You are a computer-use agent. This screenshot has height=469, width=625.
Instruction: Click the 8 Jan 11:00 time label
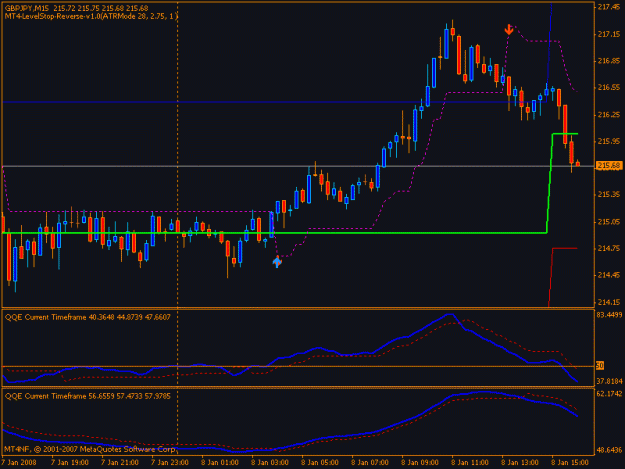click(x=470, y=462)
